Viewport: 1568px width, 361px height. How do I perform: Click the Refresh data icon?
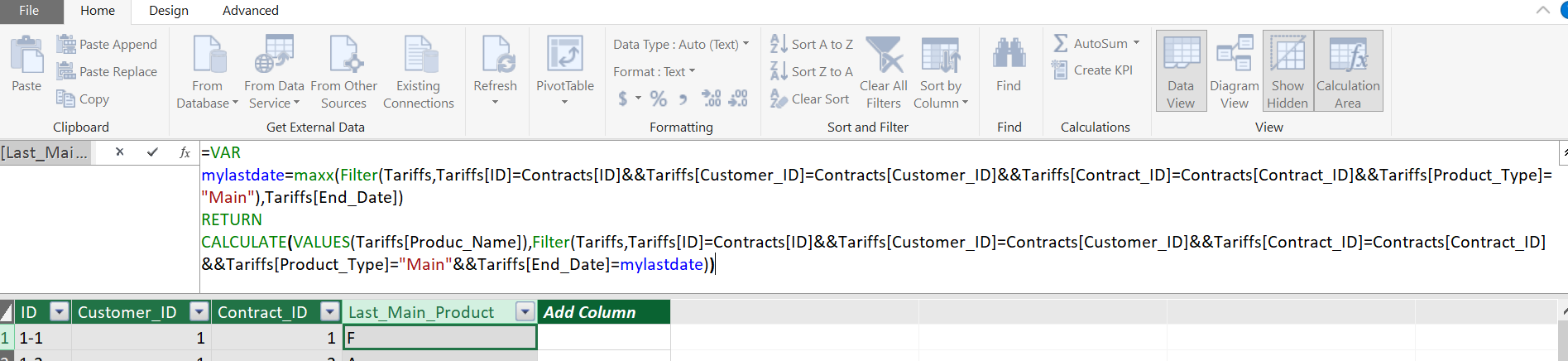(496, 55)
